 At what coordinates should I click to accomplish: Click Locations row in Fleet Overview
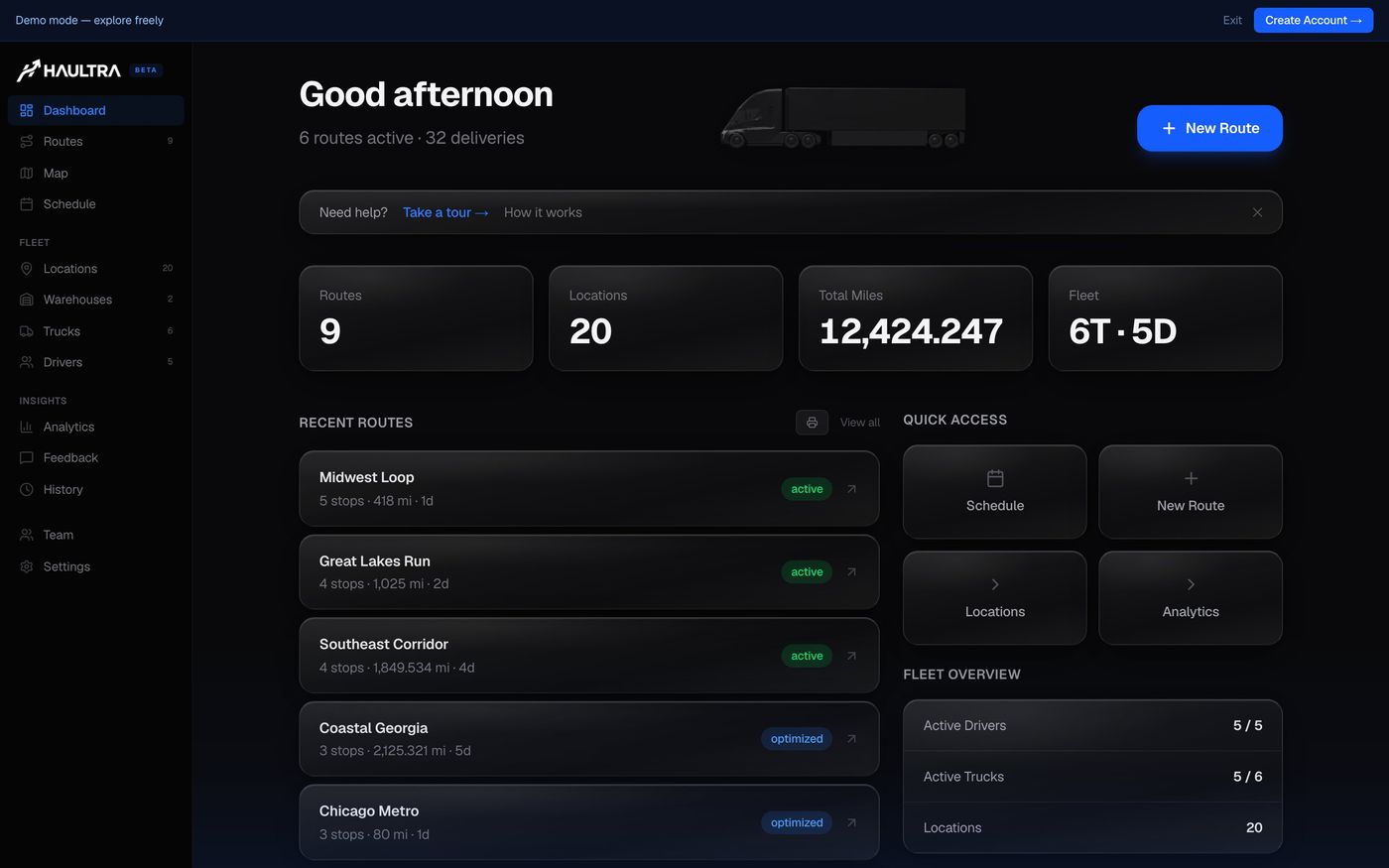[x=1092, y=827]
